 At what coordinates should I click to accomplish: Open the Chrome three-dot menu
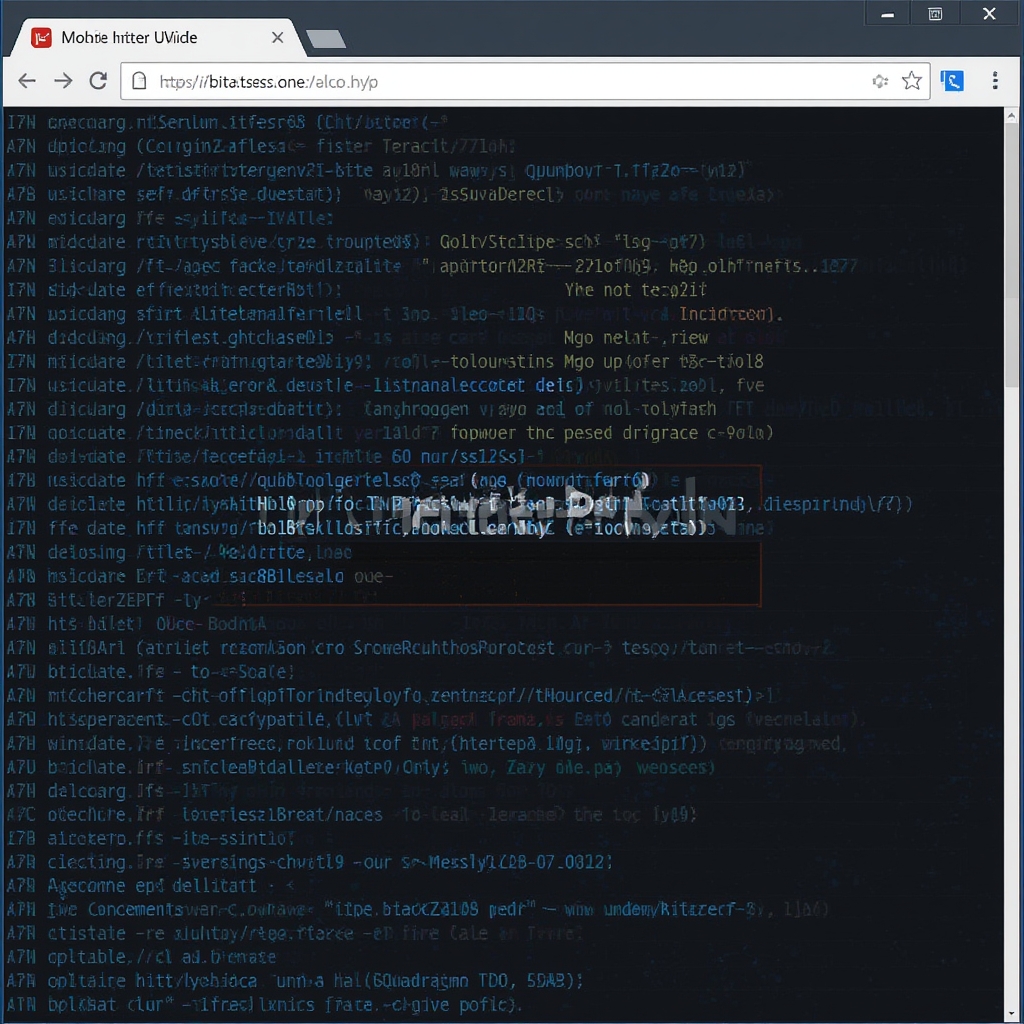click(x=995, y=82)
